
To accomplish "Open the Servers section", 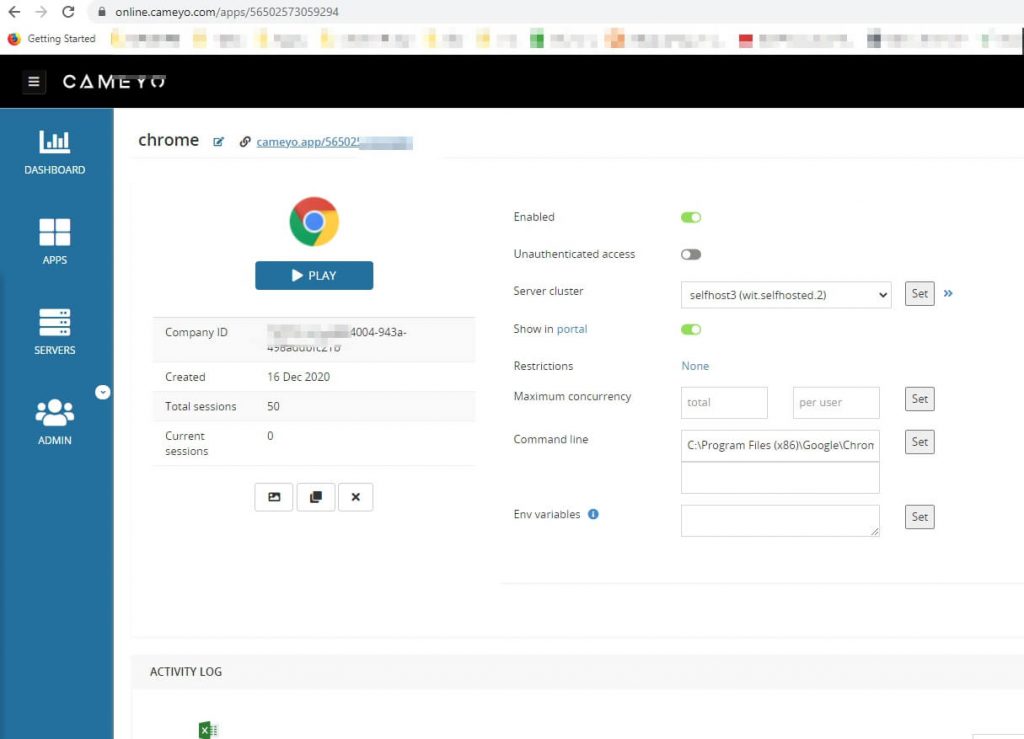I will click(55, 332).
